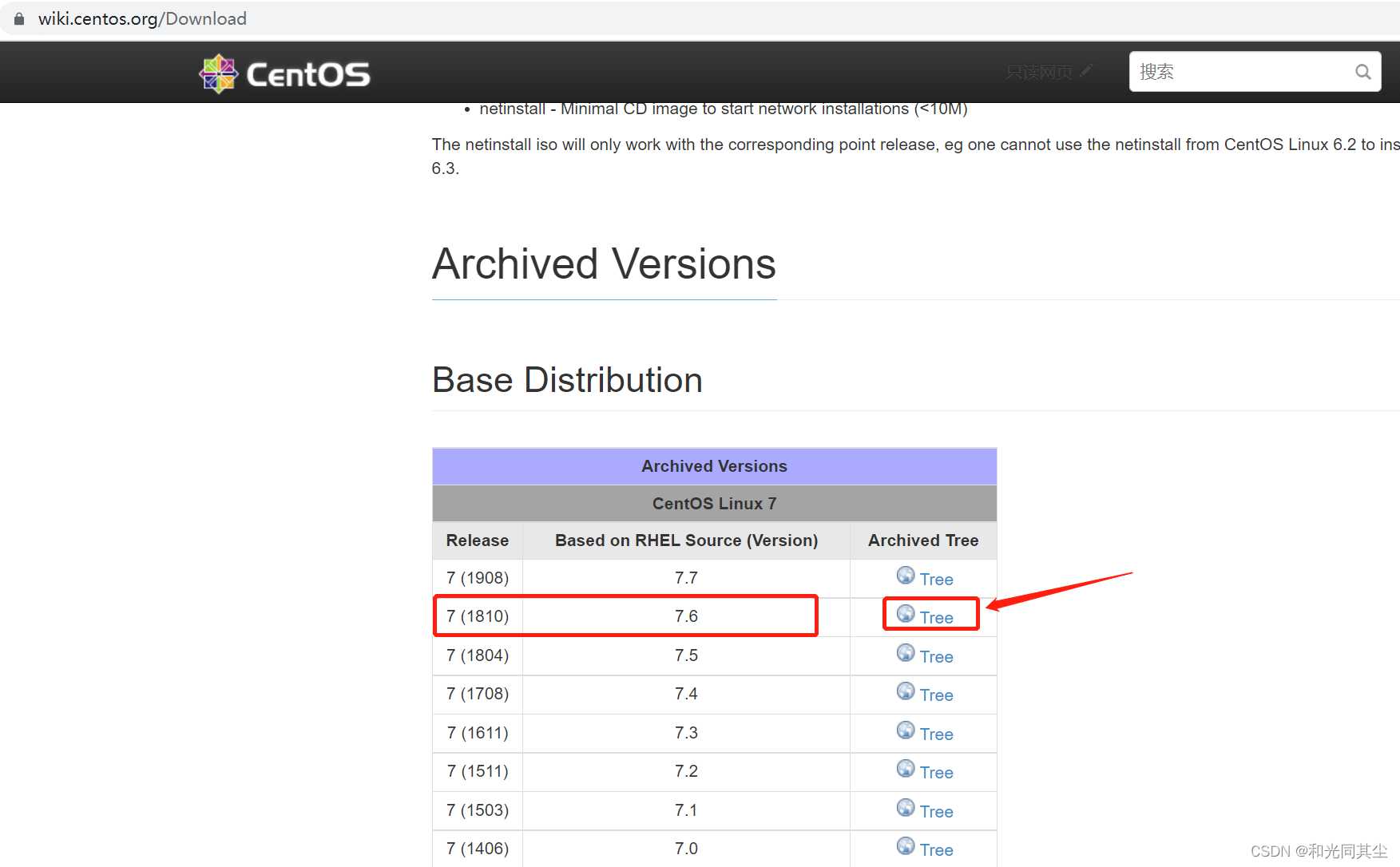
Task: Click the lock icon in address bar
Action: pyautogui.click(x=19, y=18)
